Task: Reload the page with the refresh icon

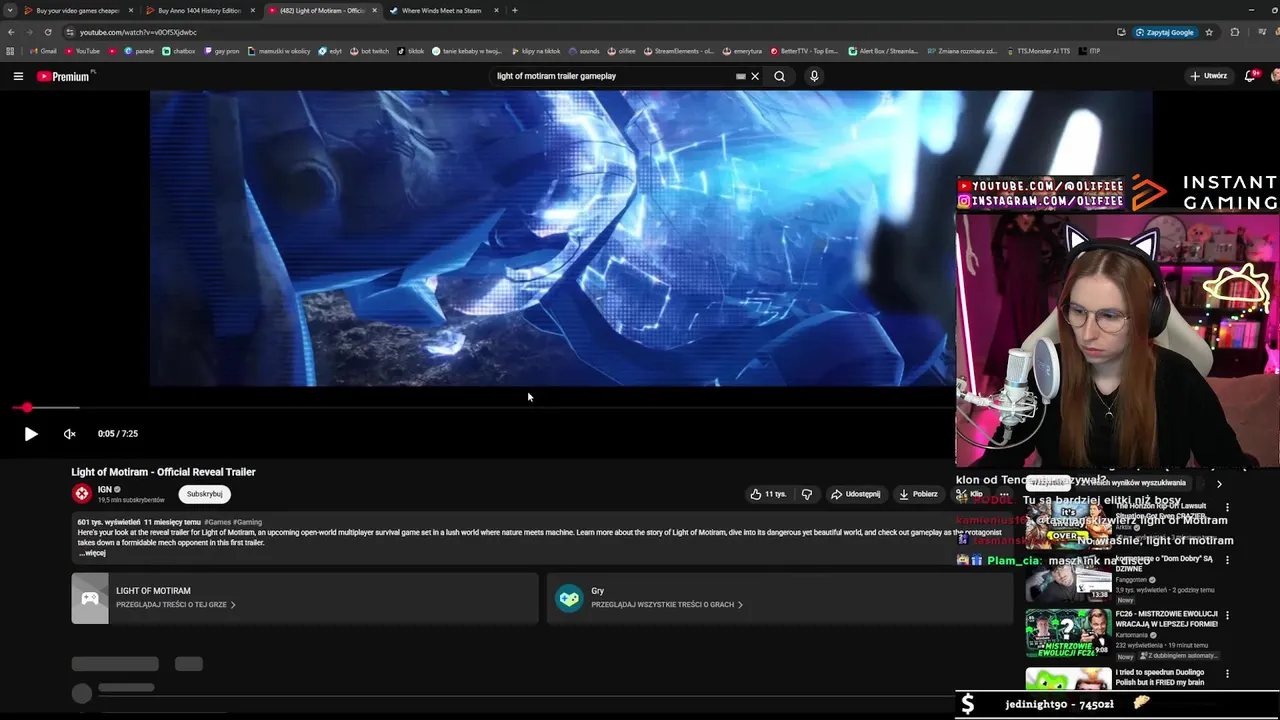Action: click(47, 32)
